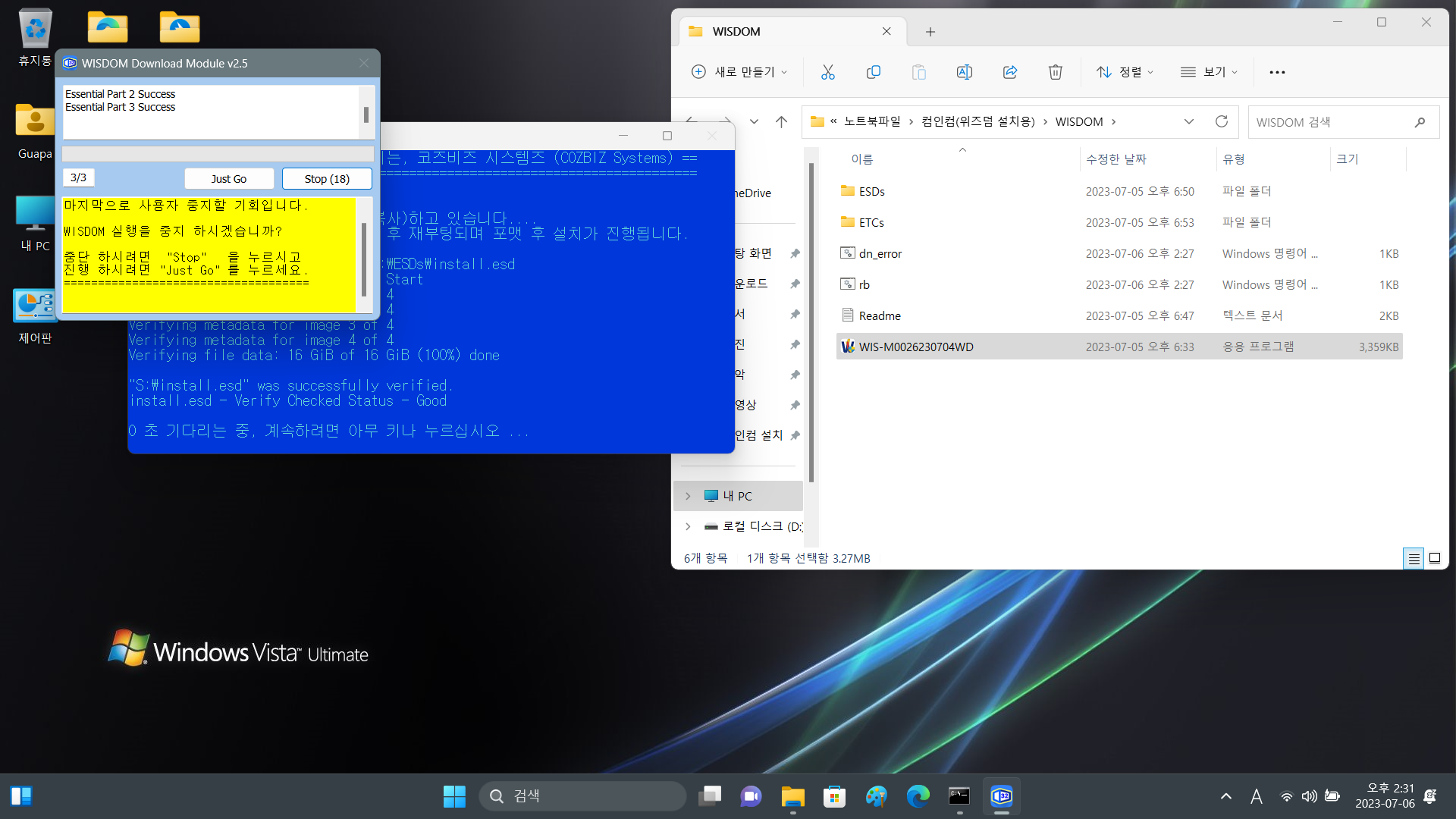Expand path chevron after WISDOM in address bar
Screen dimensions: 1456x819
(x=1113, y=121)
